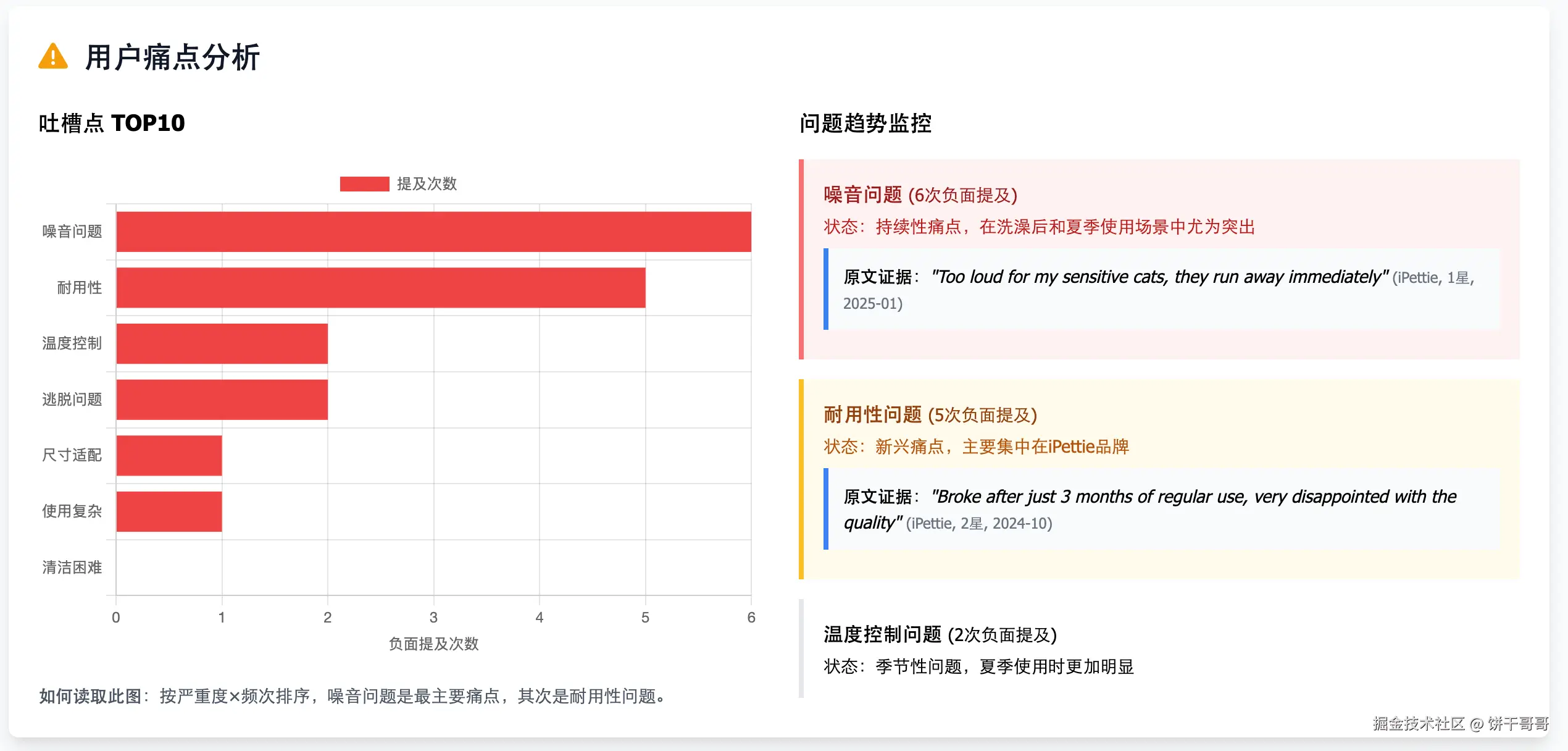The height and width of the screenshot is (751, 1568).
Task: Click the 温度控制 red bar
Action: (222, 343)
